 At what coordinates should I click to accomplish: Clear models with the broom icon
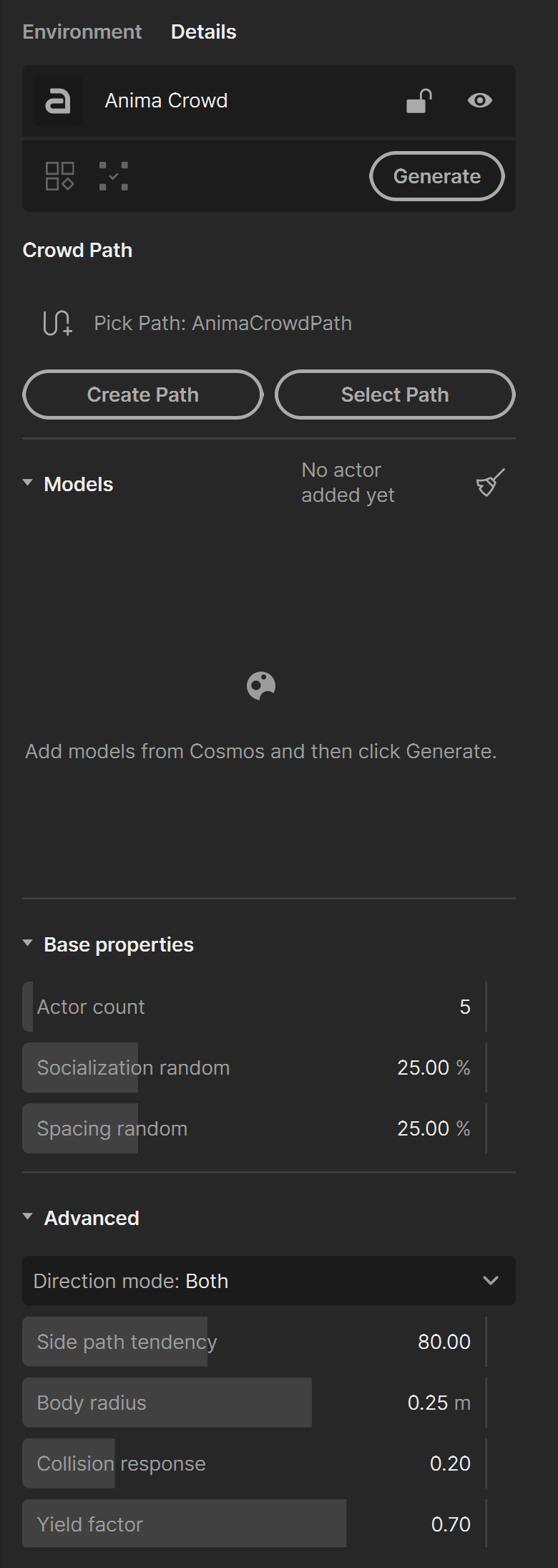pyautogui.click(x=491, y=483)
